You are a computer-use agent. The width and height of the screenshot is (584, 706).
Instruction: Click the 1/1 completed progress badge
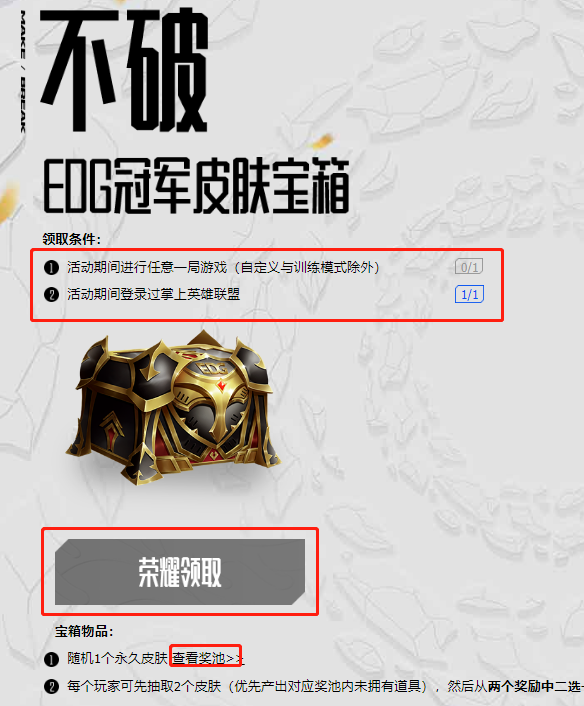[469, 294]
